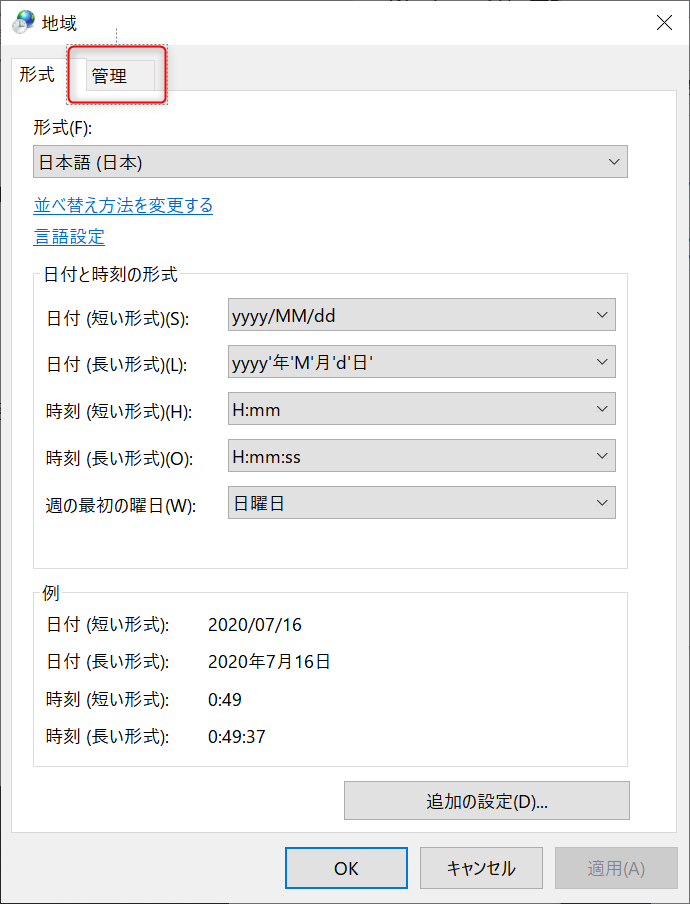Click the 追加の設定(D)... button

pos(487,800)
